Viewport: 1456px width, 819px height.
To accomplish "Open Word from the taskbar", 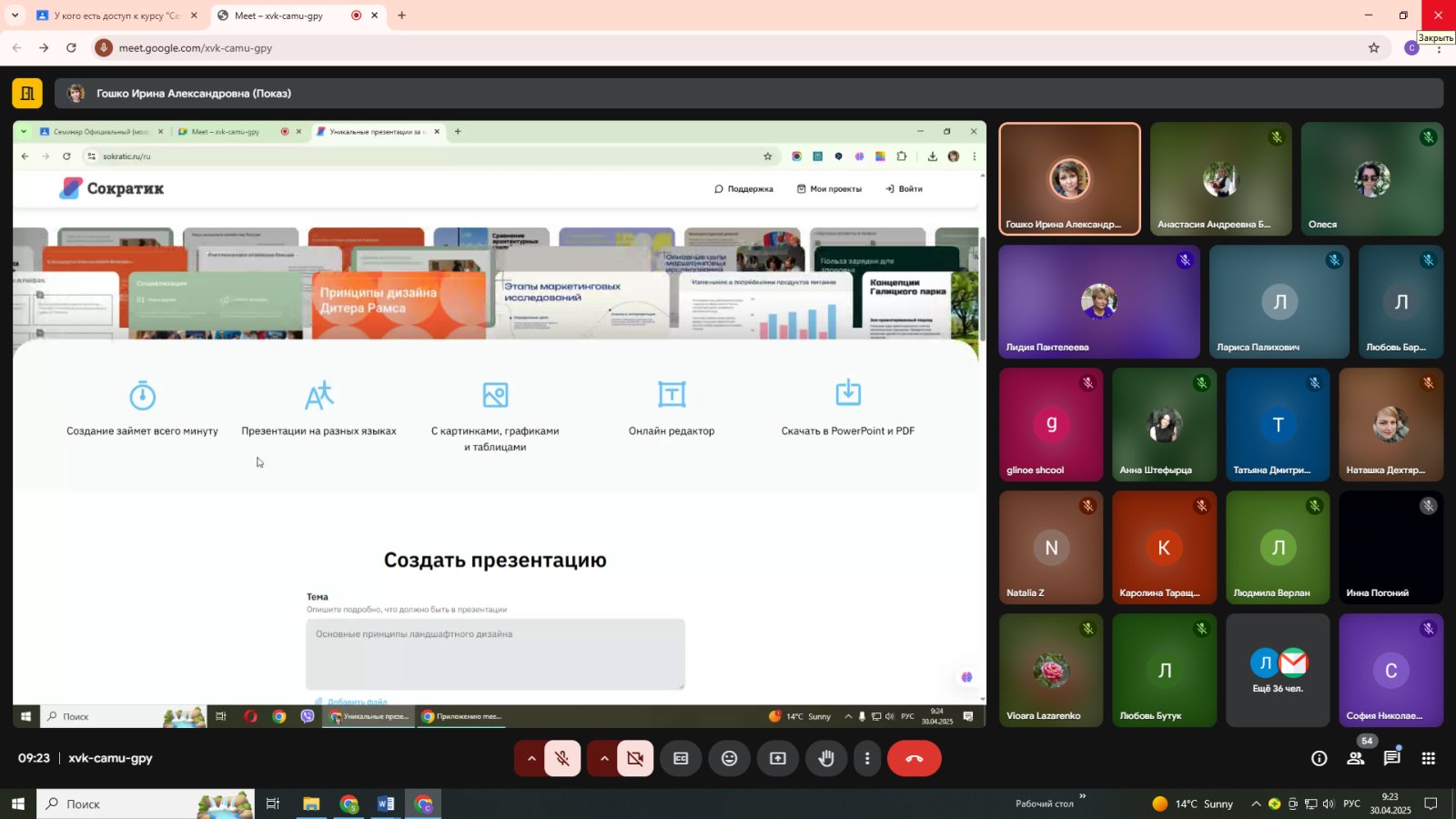I will pyautogui.click(x=386, y=804).
